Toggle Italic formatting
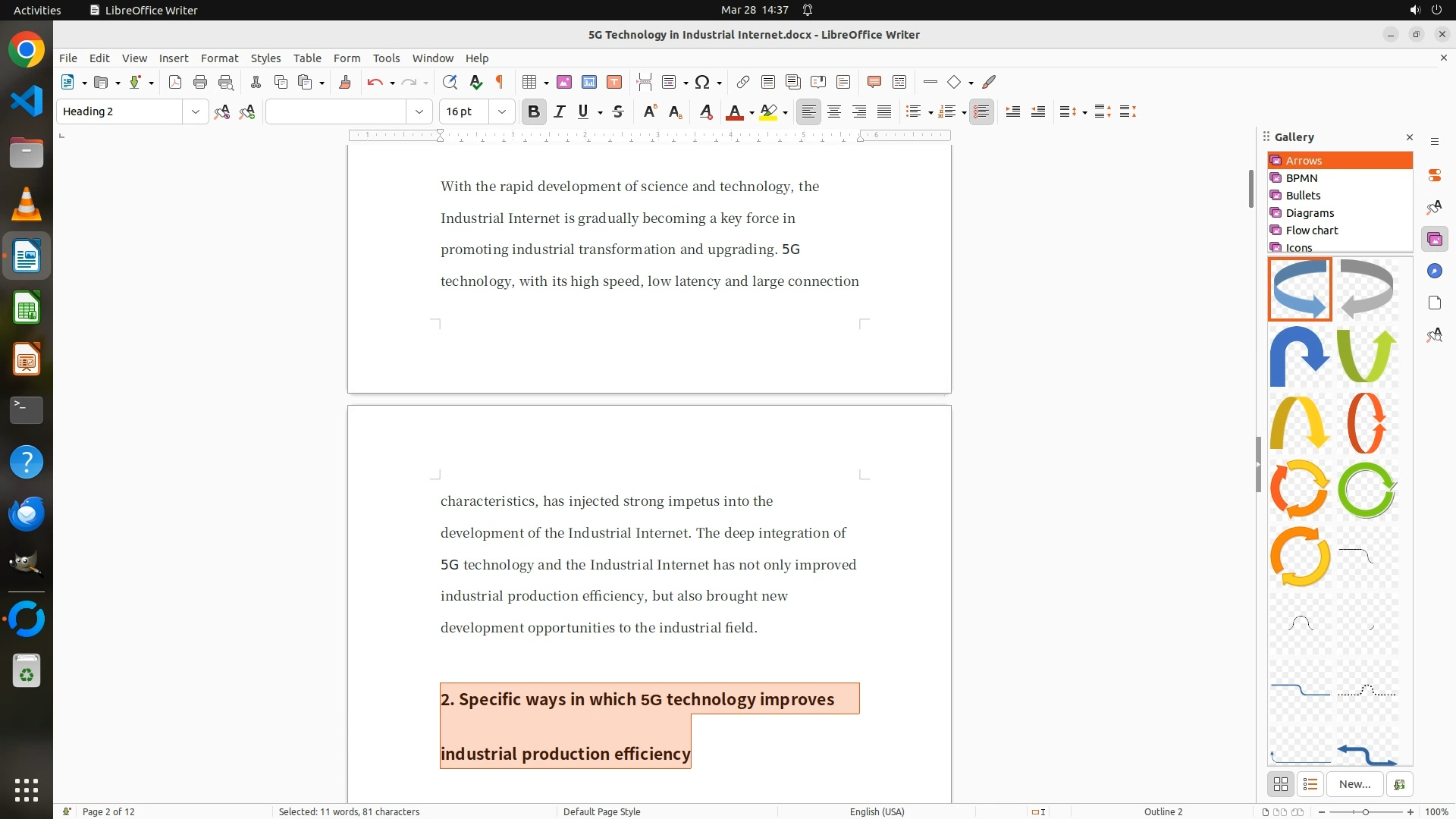The width and height of the screenshot is (1456, 819). pyautogui.click(x=560, y=111)
